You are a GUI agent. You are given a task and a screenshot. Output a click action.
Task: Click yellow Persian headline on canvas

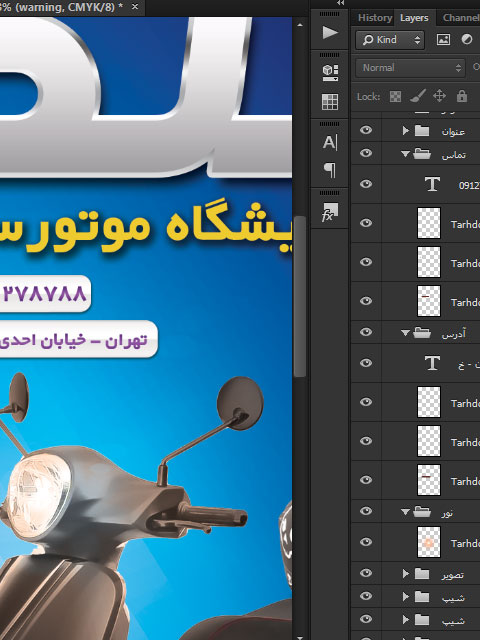(146, 228)
